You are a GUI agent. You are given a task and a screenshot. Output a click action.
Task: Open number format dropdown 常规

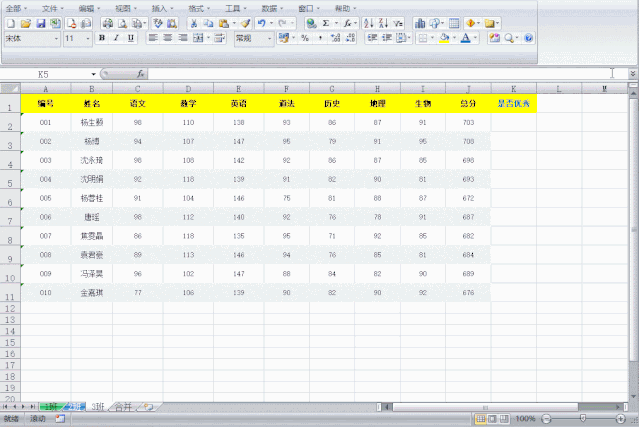pos(269,39)
